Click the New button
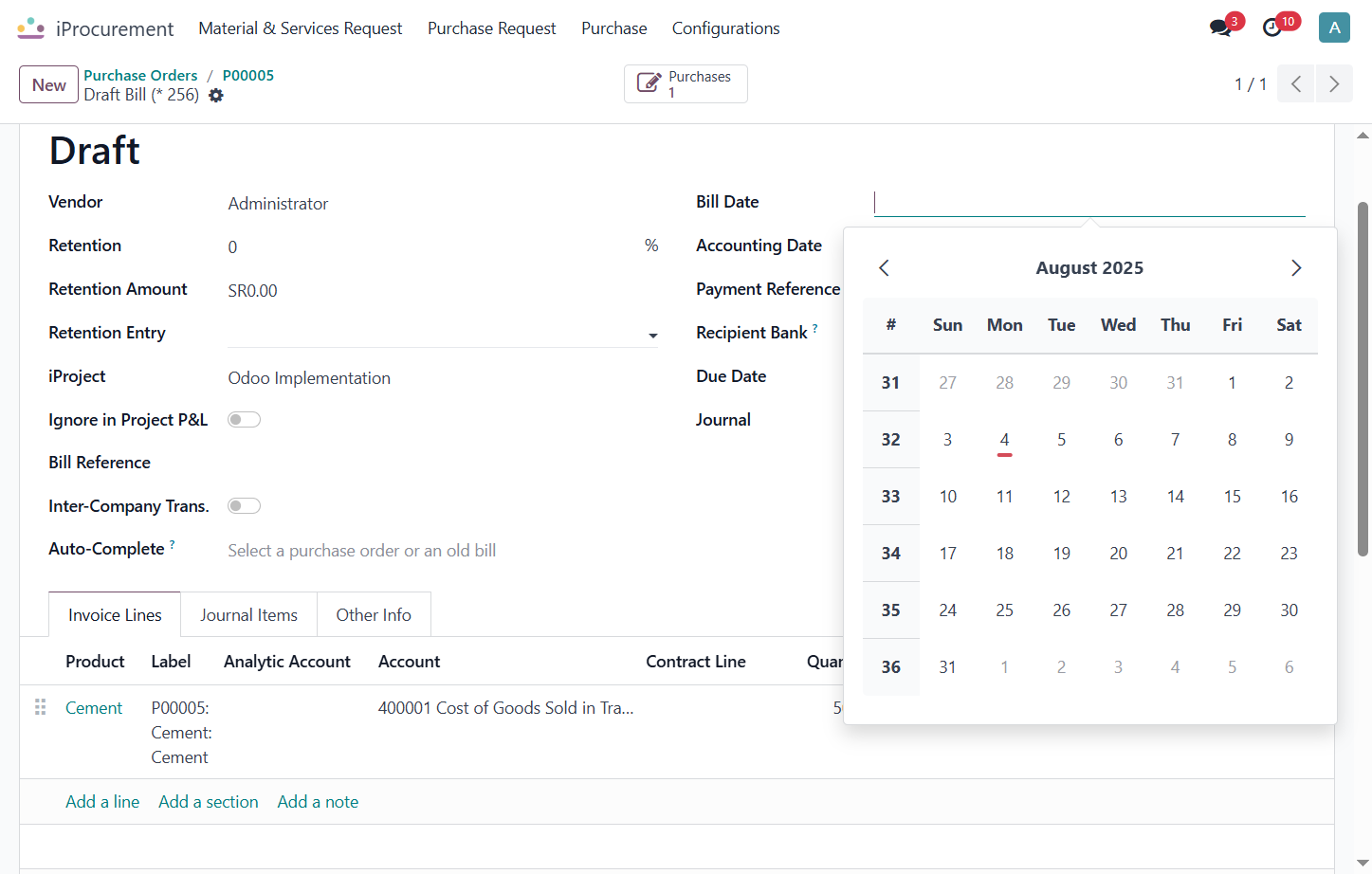Viewport: 1372px width, 874px height. [x=48, y=84]
